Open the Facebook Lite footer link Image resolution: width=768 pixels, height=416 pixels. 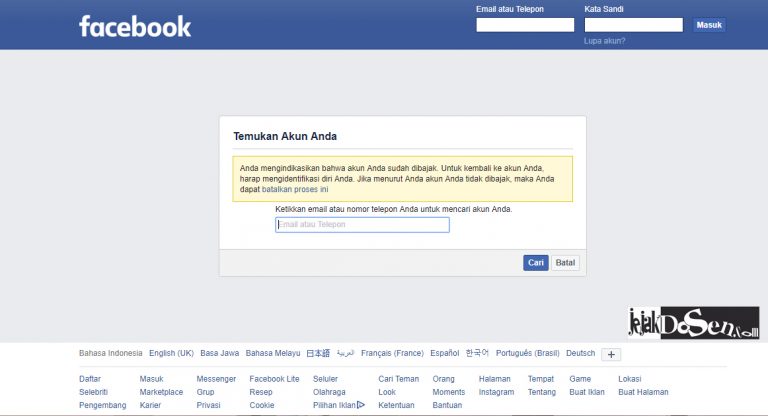274,379
